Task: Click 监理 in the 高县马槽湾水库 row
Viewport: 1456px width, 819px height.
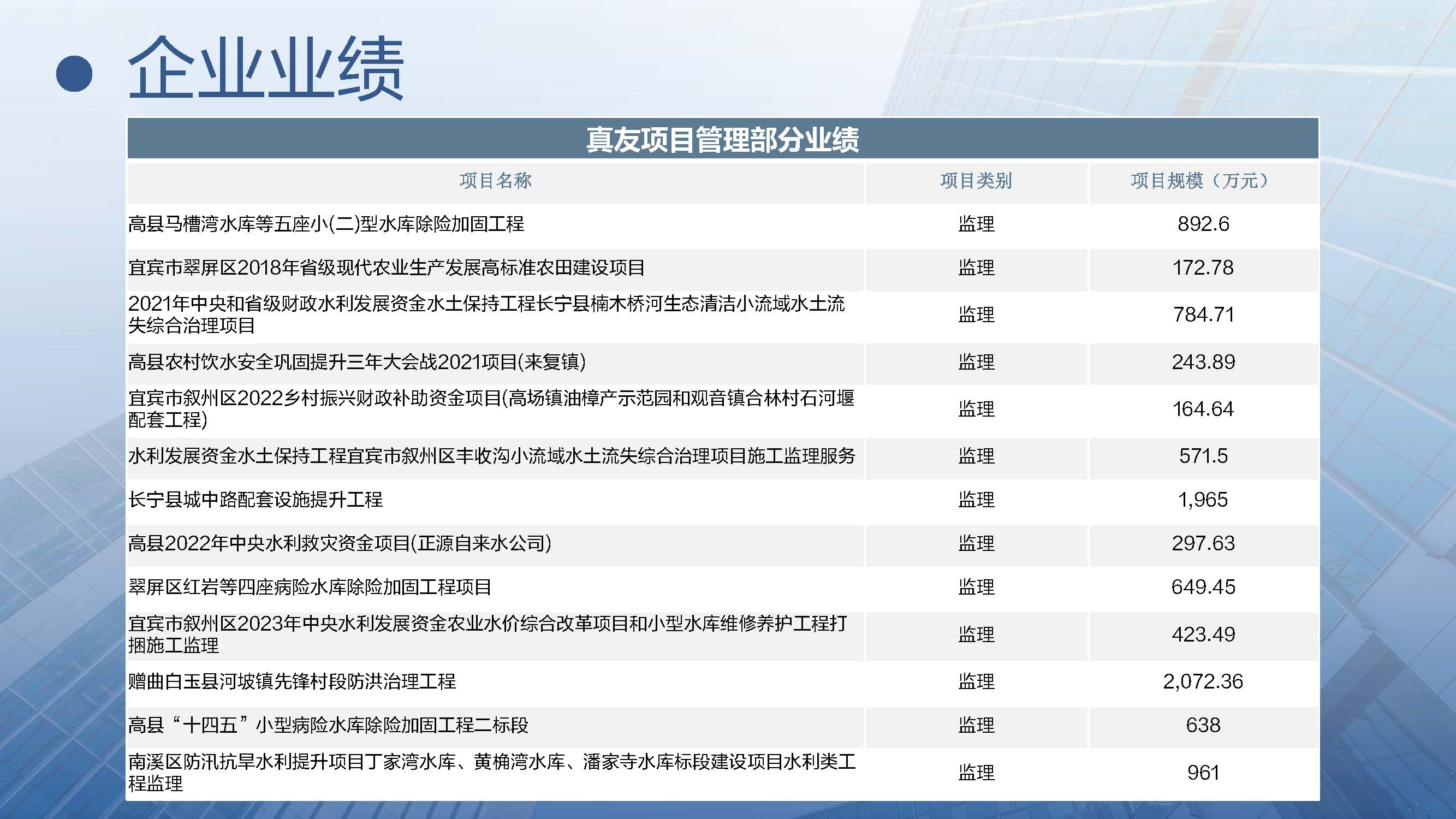Action: [976, 224]
